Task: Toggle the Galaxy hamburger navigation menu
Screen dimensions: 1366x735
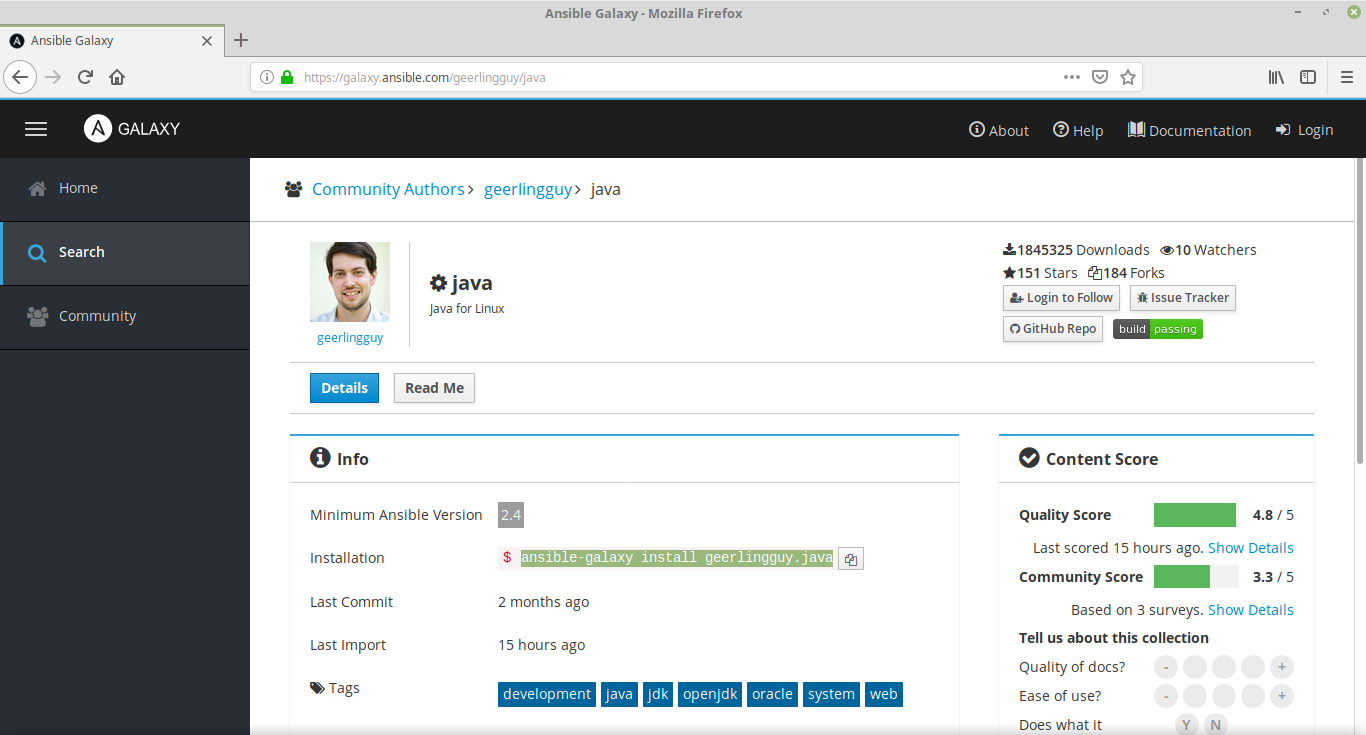Action: pyautogui.click(x=36, y=129)
